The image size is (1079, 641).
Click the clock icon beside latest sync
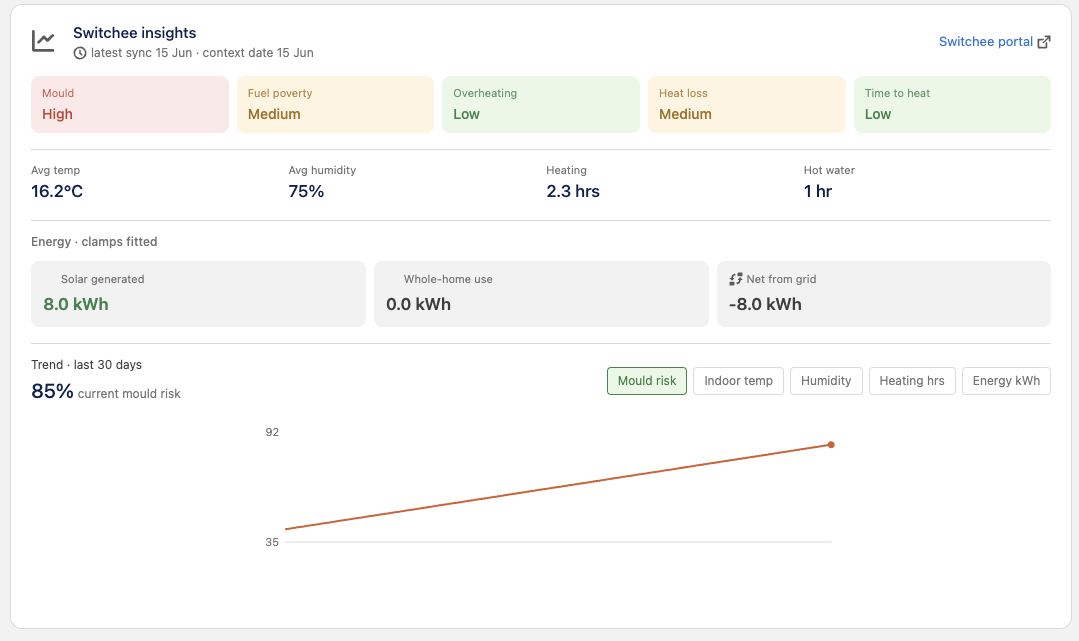80,53
